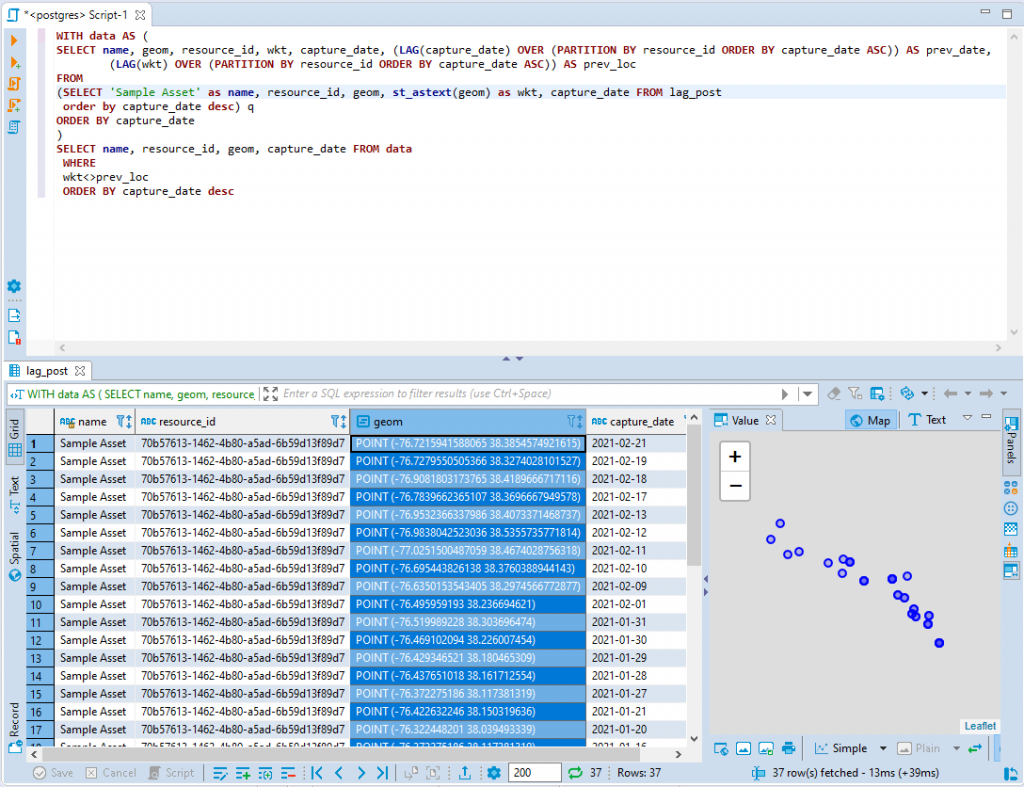The image size is (1024, 787).
Task: Copy map as picture icon
Action: click(x=743, y=748)
